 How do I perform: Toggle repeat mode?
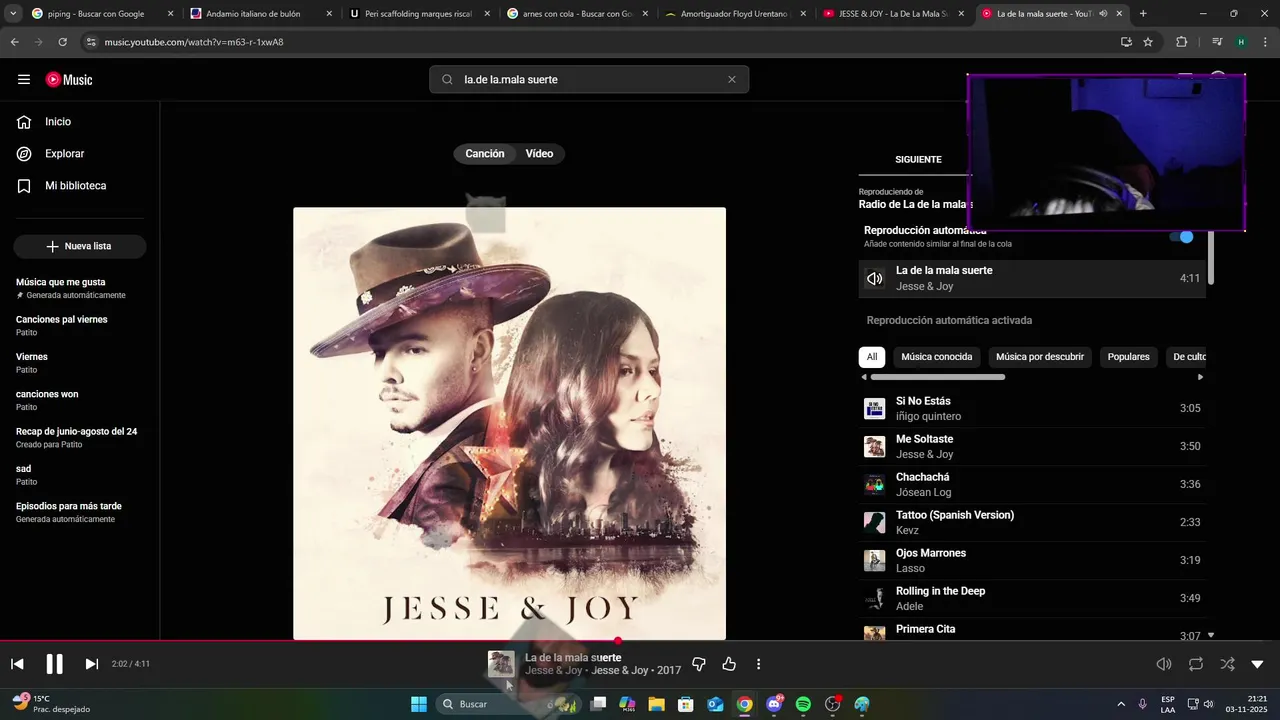click(x=1195, y=664)
